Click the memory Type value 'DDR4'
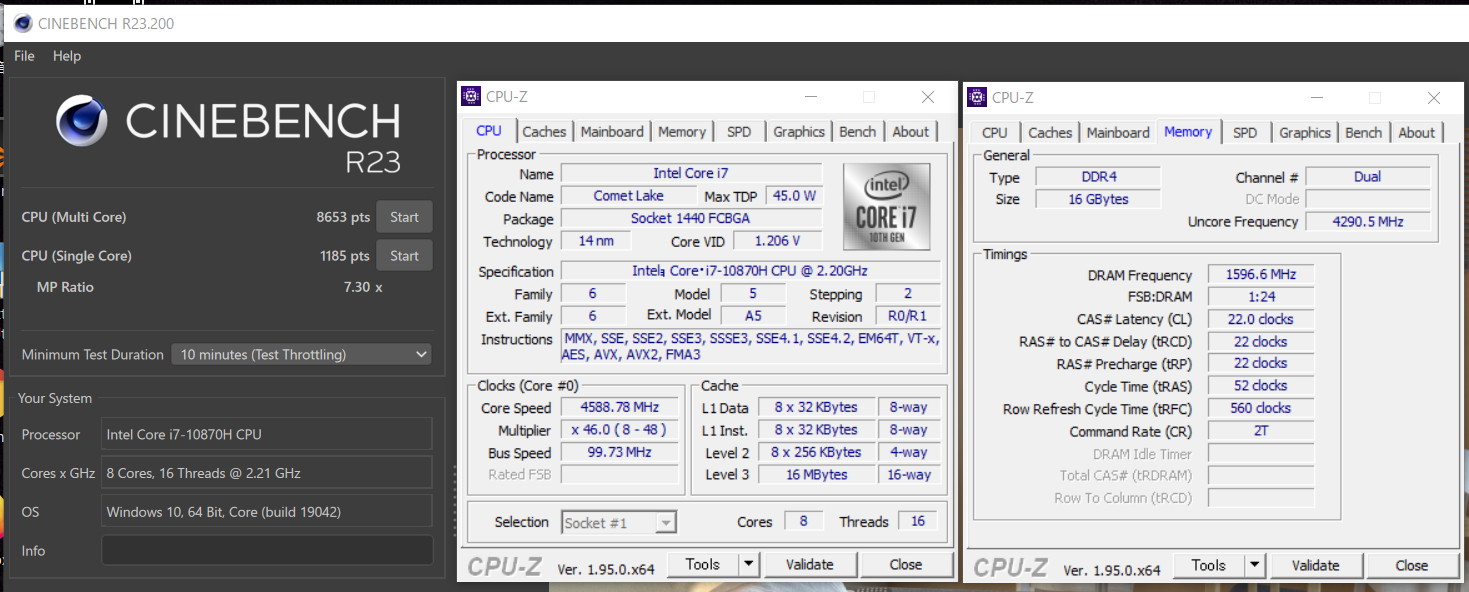The width and height of the screenshot is (1469, 592). click(x=1098, y=177)
